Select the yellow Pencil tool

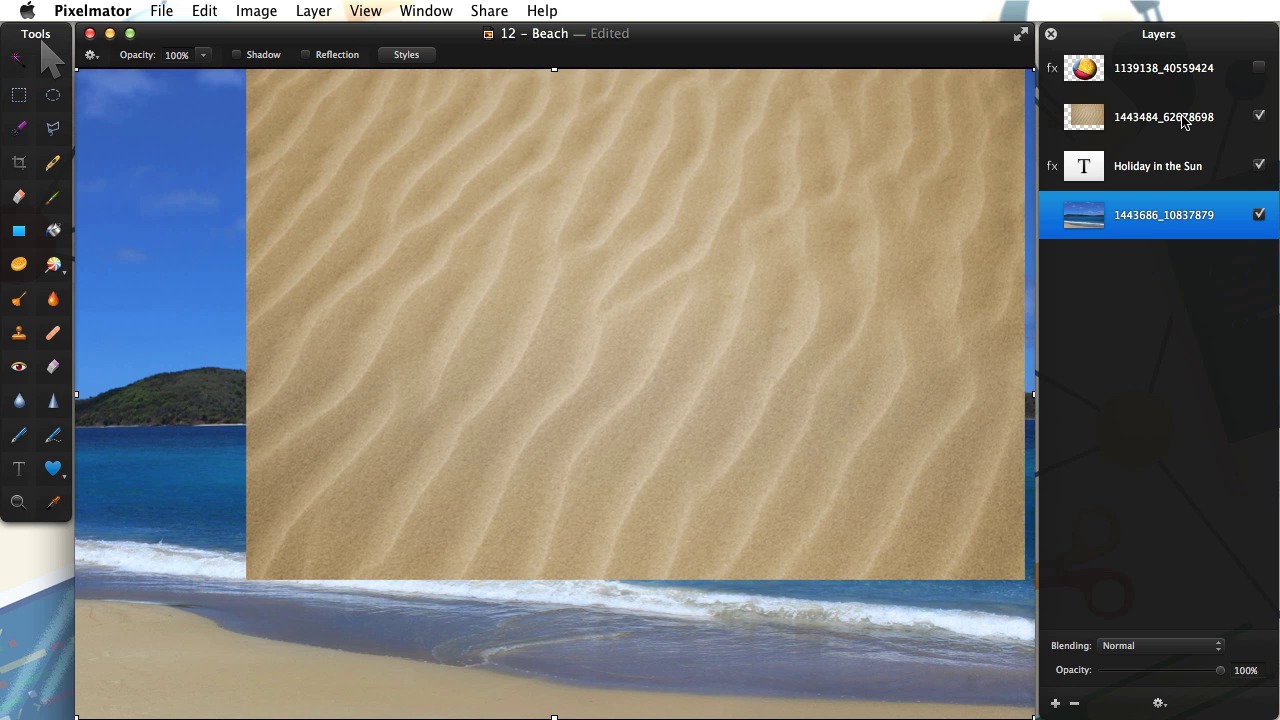[53, 163]
